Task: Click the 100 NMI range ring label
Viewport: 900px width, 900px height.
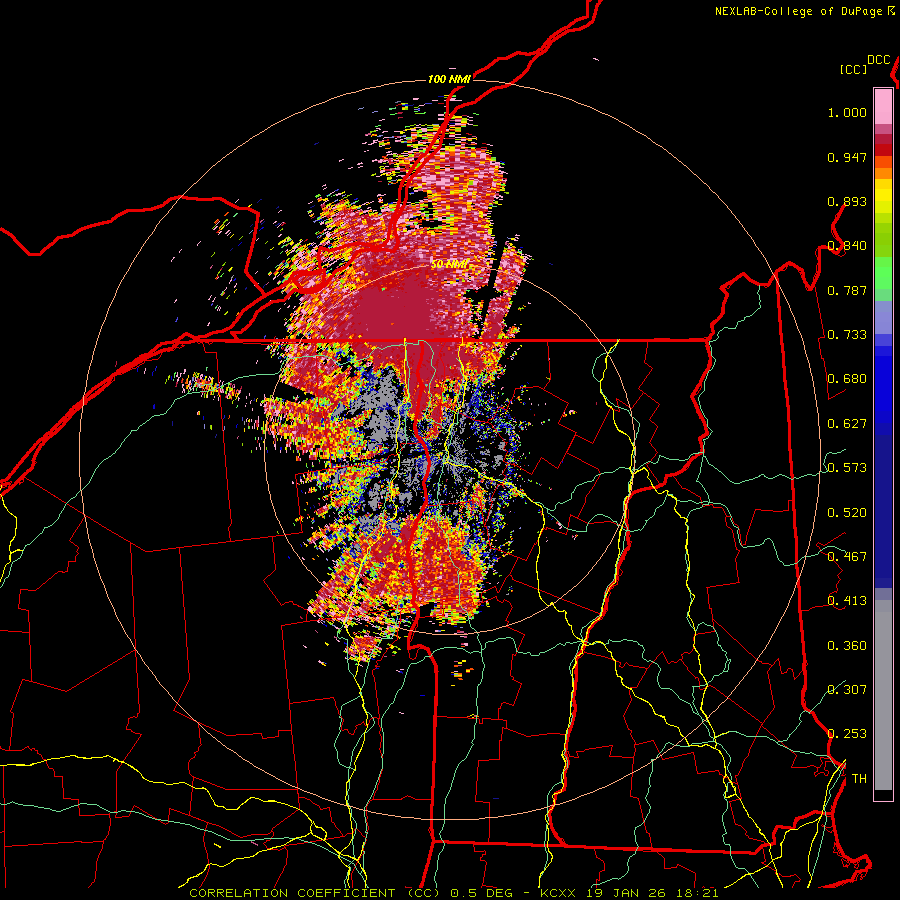Action: click(x=449, y=79)
